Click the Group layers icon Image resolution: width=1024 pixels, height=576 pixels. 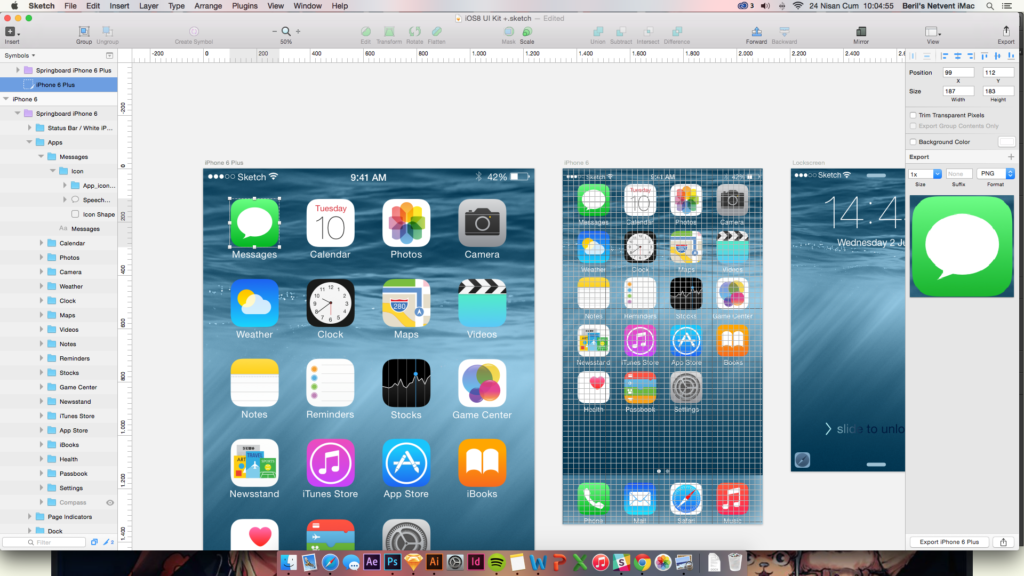point(84,32)
